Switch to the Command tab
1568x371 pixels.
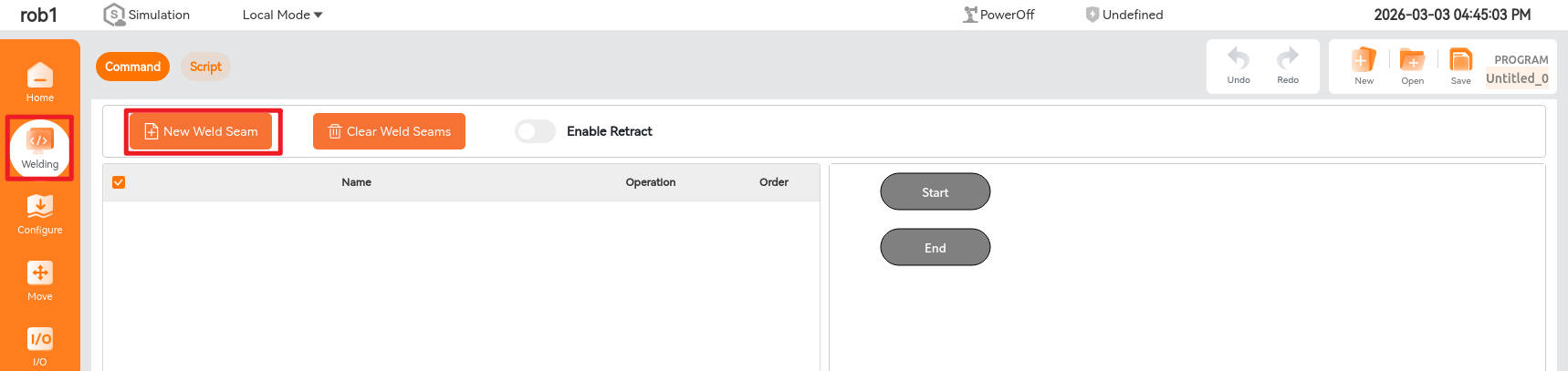click(x=132, y=67)
